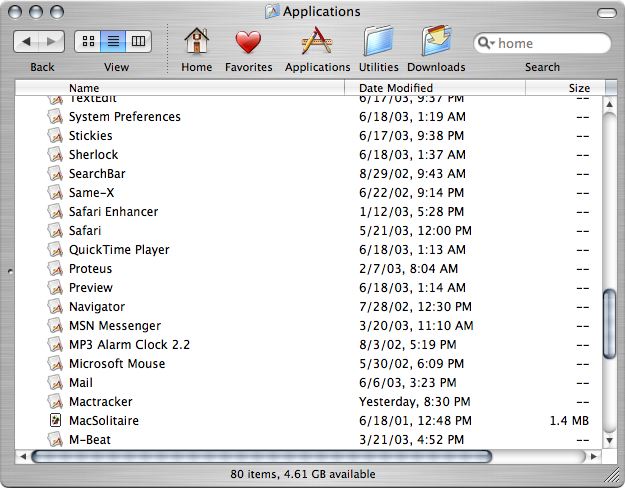Open search magnifier options dropdown

(486, 43)
